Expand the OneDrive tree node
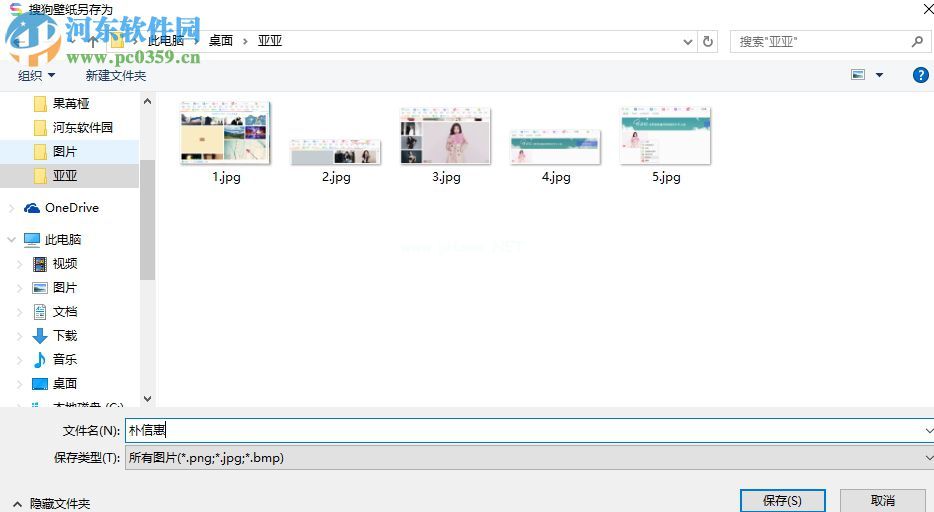Screen dimensions: 934x512 [11, 208]
